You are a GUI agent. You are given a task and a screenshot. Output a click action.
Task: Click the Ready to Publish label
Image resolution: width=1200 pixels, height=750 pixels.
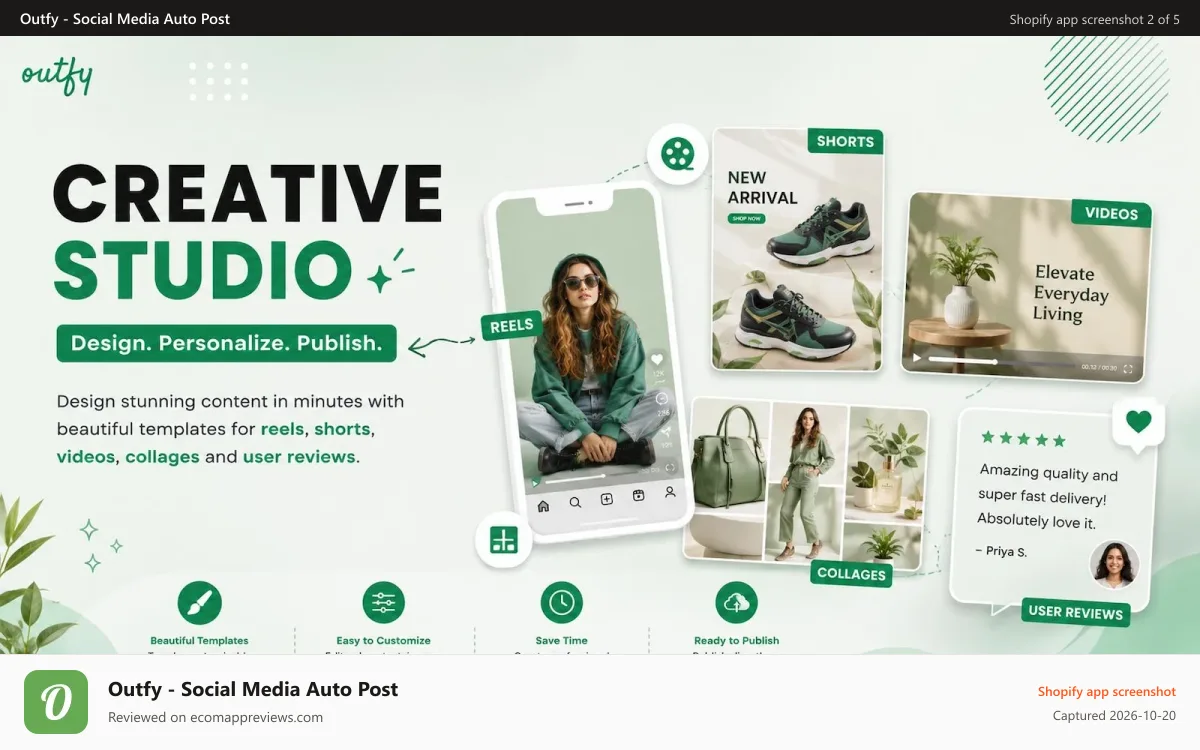pos(736,640)
